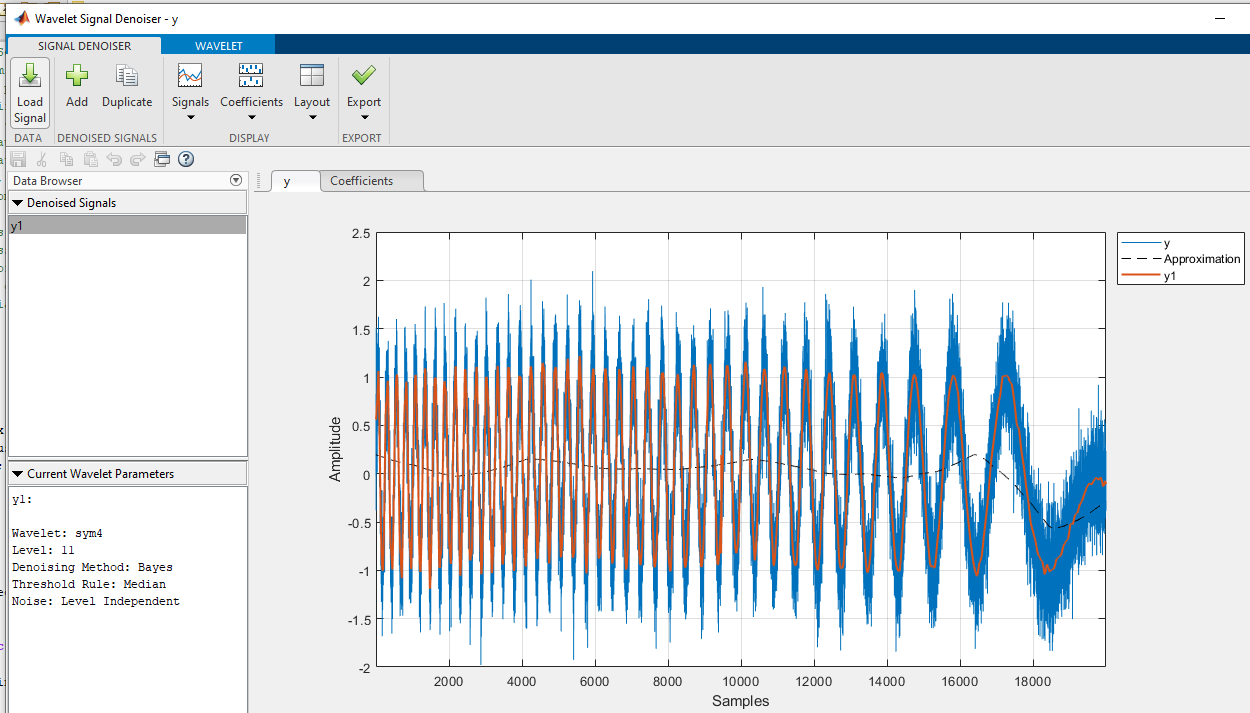Image resolution: width=1250 pixels, height=713 pixels.
Task: Collapse the Current Wavelet Parameters section
Action: tap(18, 474)
